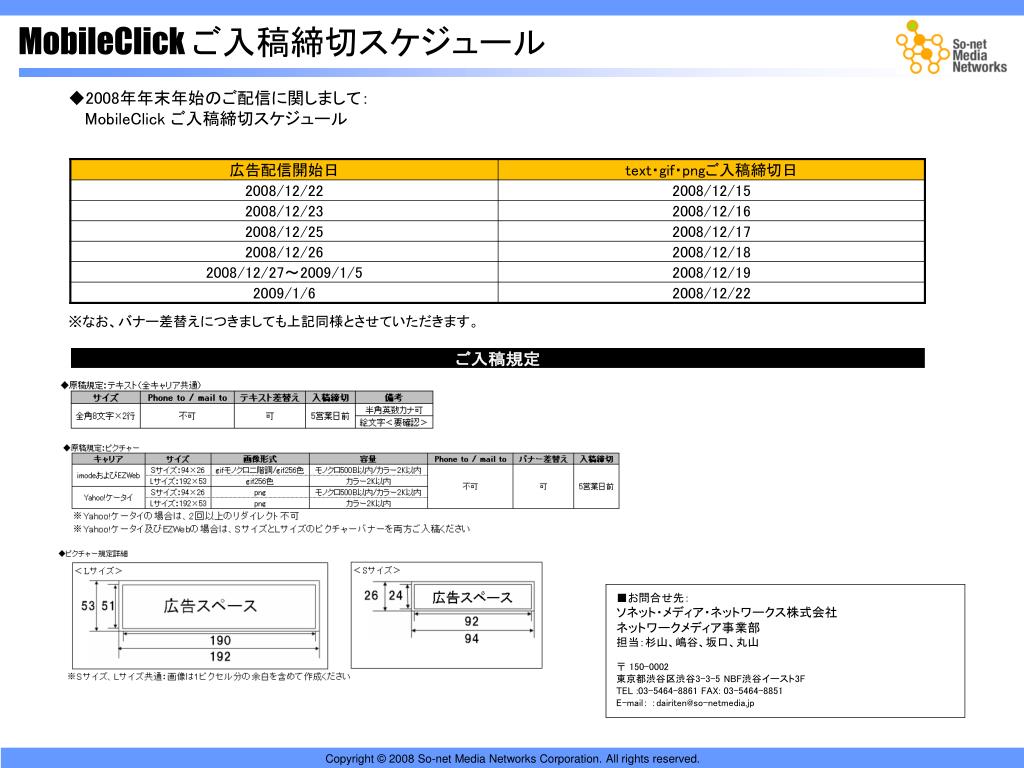Click the copyright footer text
Image resolution: width=1024 pixels, height=768 pixels.
point(512,759)
